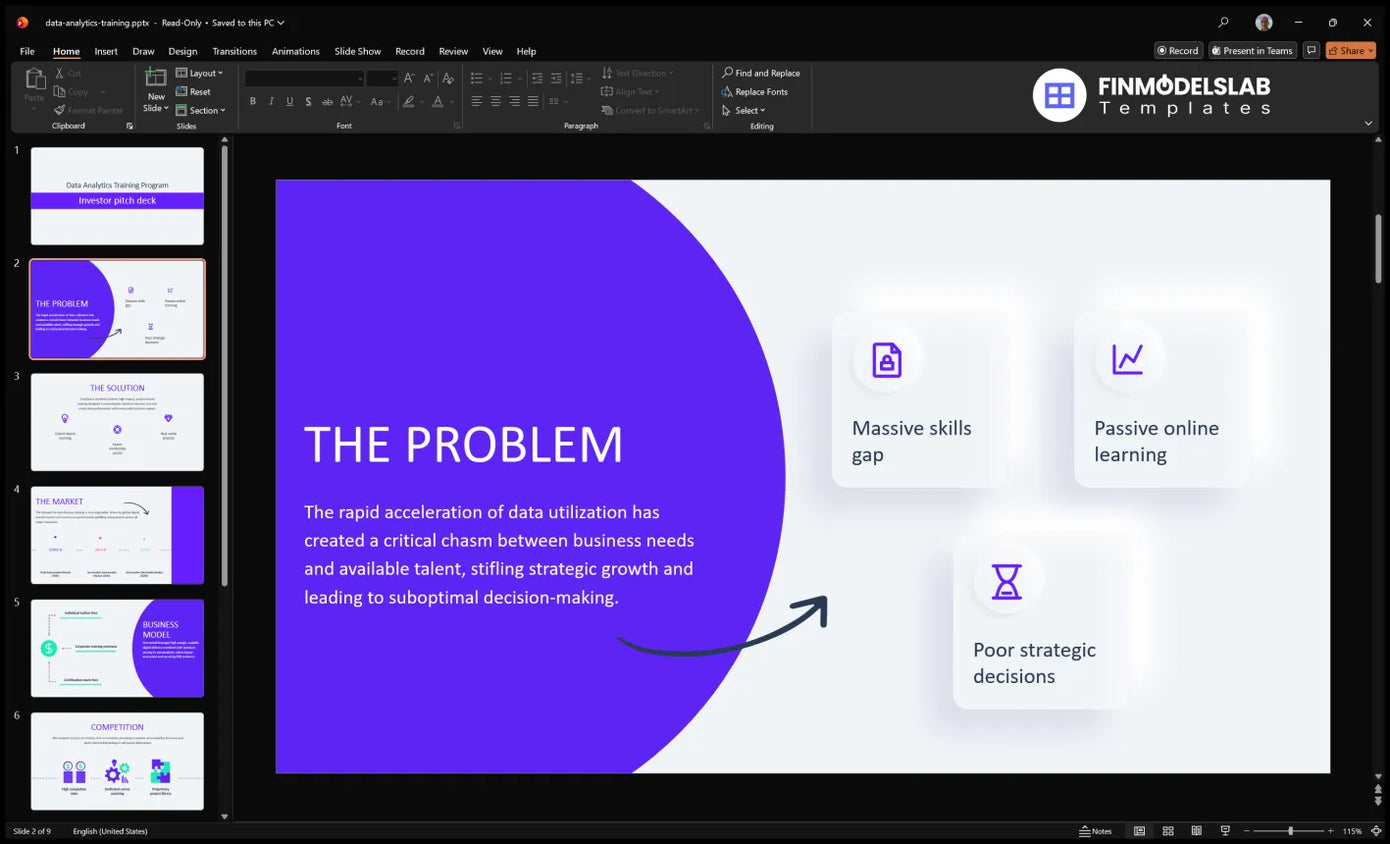
Task: Open the Change Case dropdown
Action: tap(381, 101)
